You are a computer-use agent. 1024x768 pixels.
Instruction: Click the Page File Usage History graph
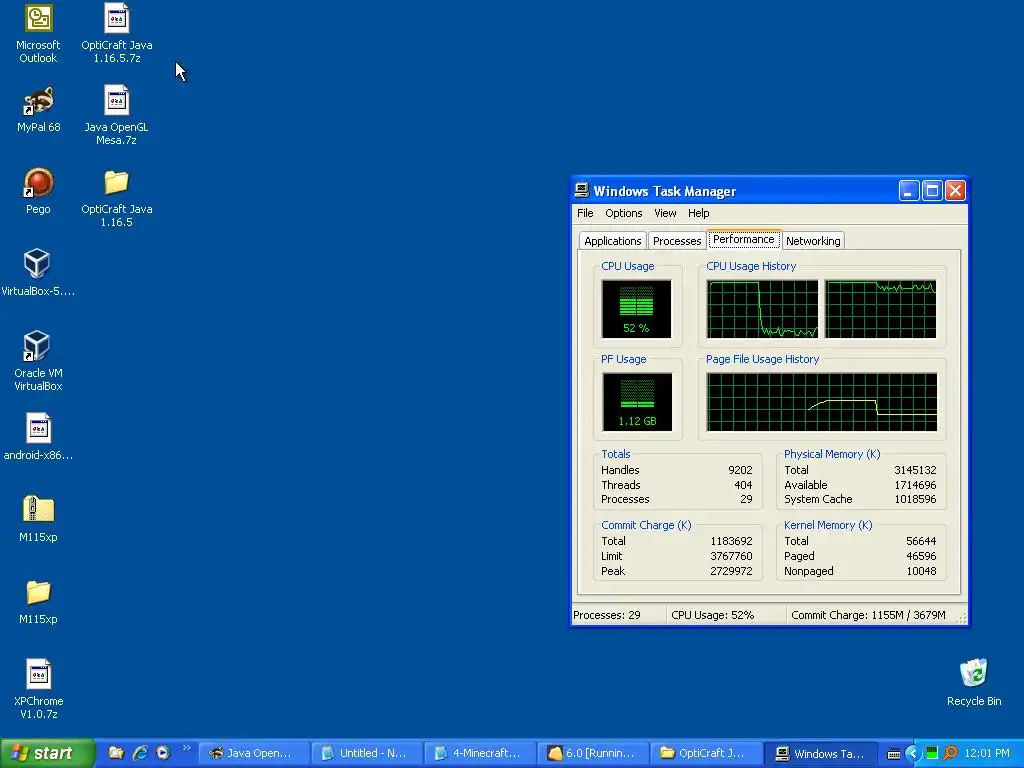click(x=822, y=402)
